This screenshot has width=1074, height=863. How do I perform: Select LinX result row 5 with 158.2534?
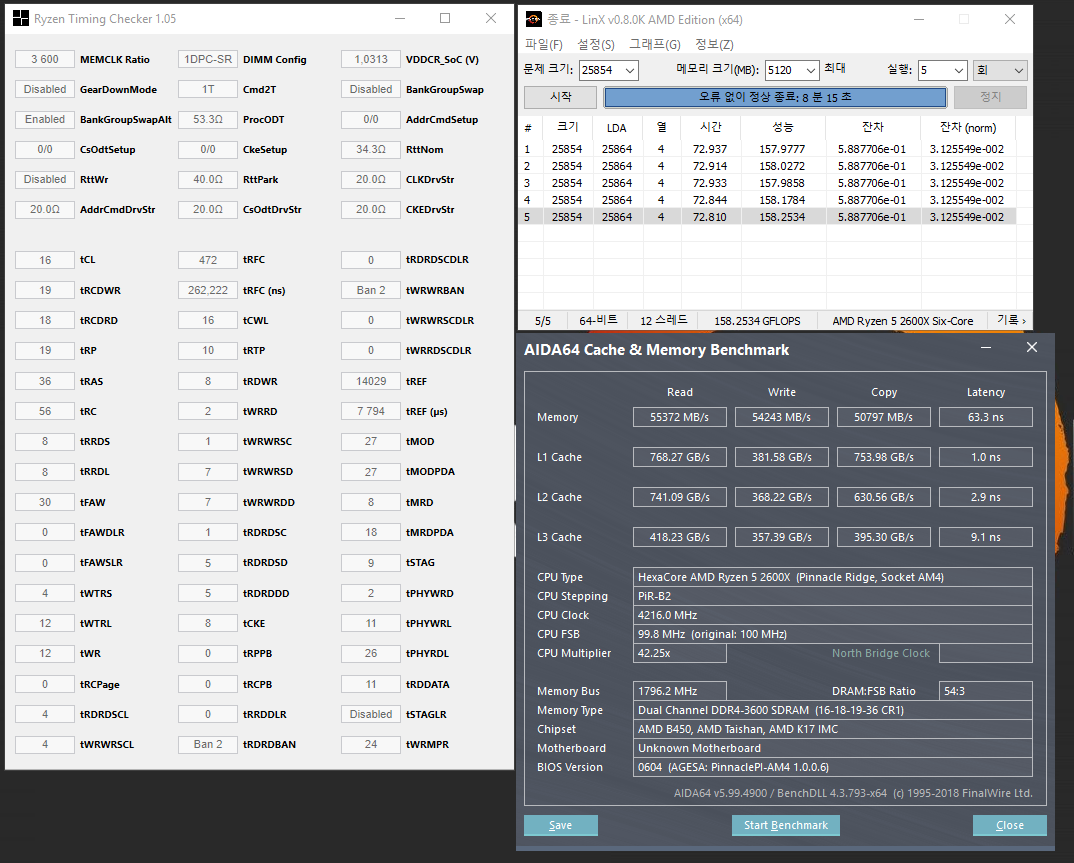[767, 217]
